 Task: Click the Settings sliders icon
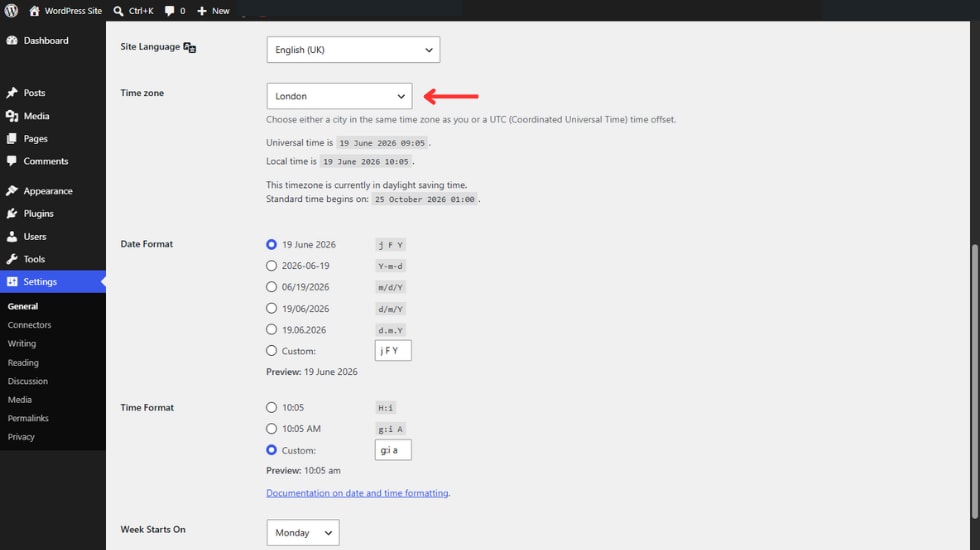[x=12, y=281]
